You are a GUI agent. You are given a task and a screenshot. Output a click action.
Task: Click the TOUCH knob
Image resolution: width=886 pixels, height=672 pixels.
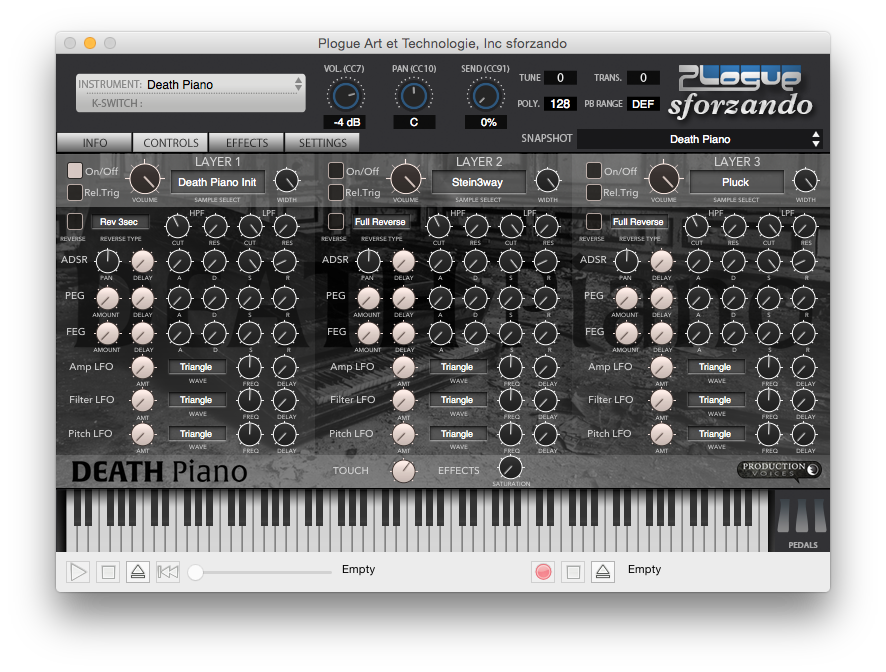point(403,471)
